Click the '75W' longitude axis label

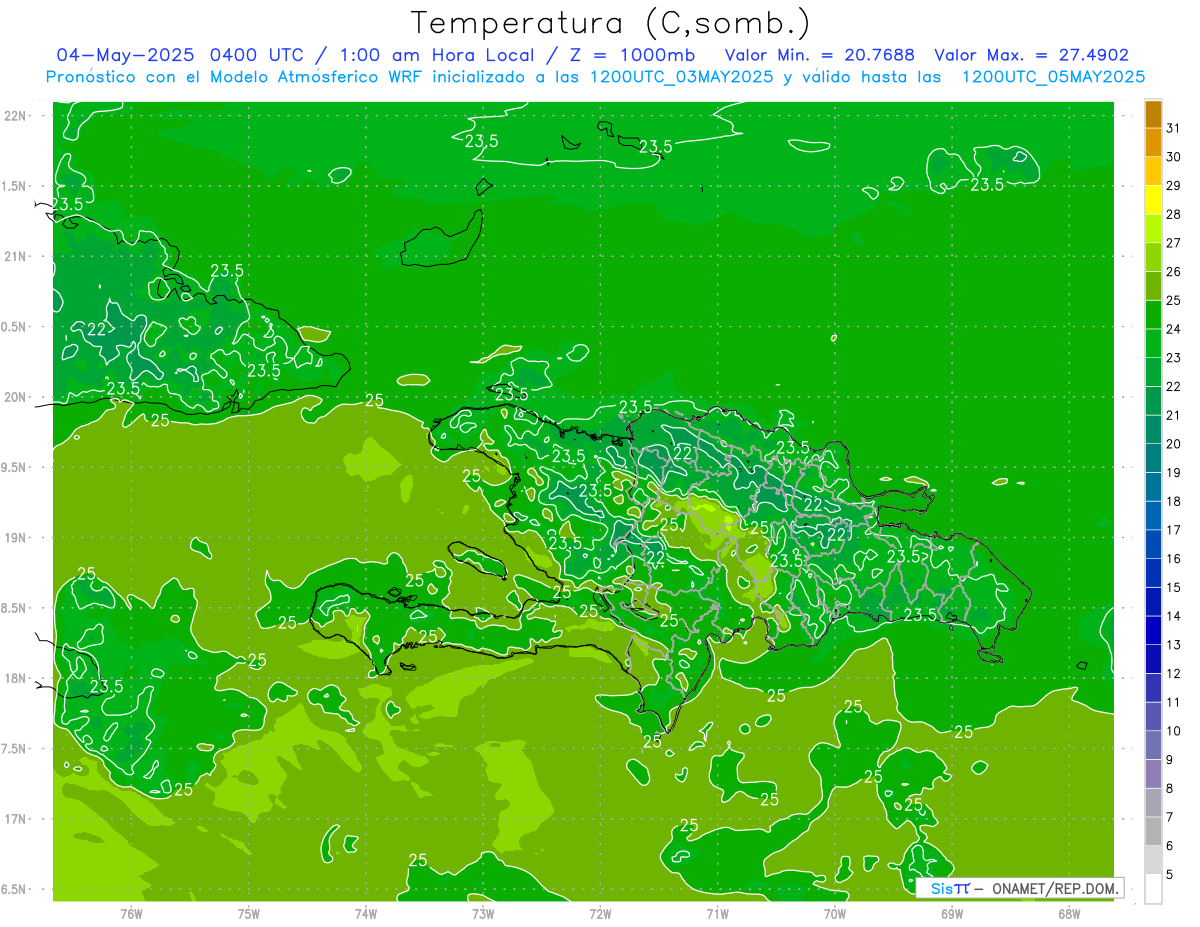click(249, 913)
